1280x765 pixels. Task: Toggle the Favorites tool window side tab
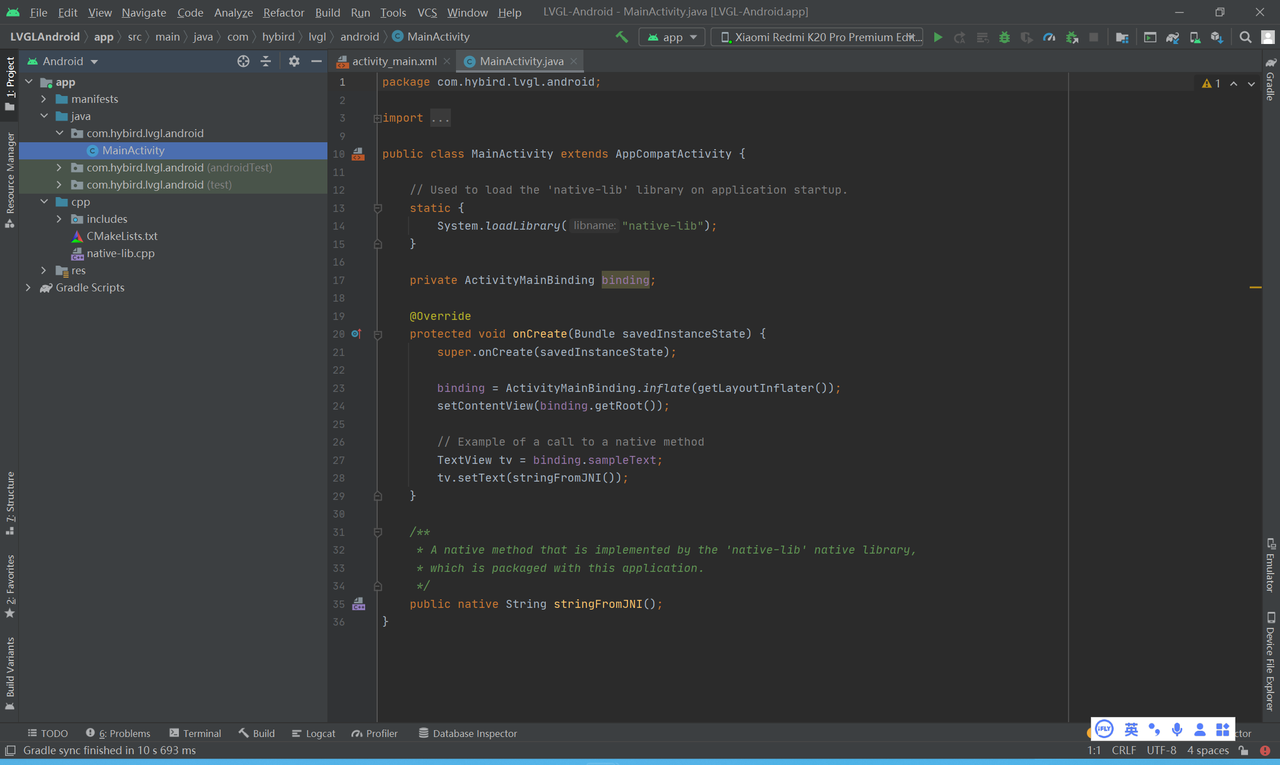click(x=9, y=586)
